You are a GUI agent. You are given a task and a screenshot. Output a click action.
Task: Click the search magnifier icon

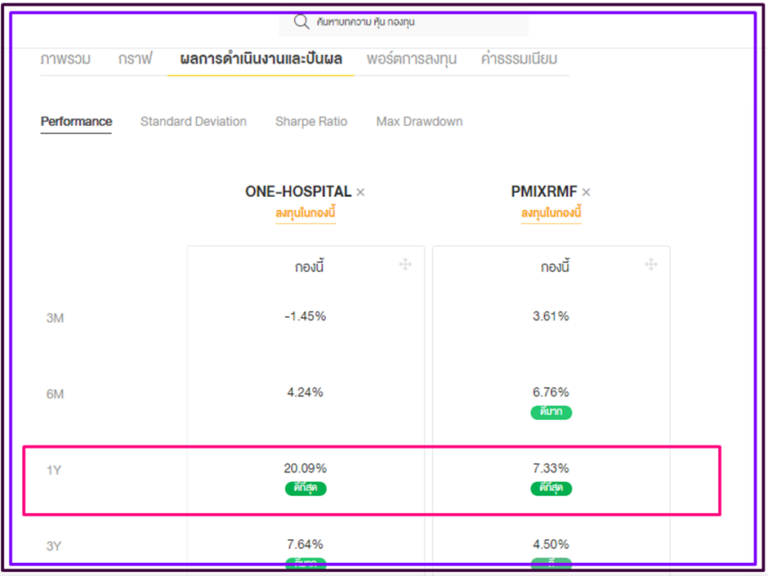pos(301,22)
